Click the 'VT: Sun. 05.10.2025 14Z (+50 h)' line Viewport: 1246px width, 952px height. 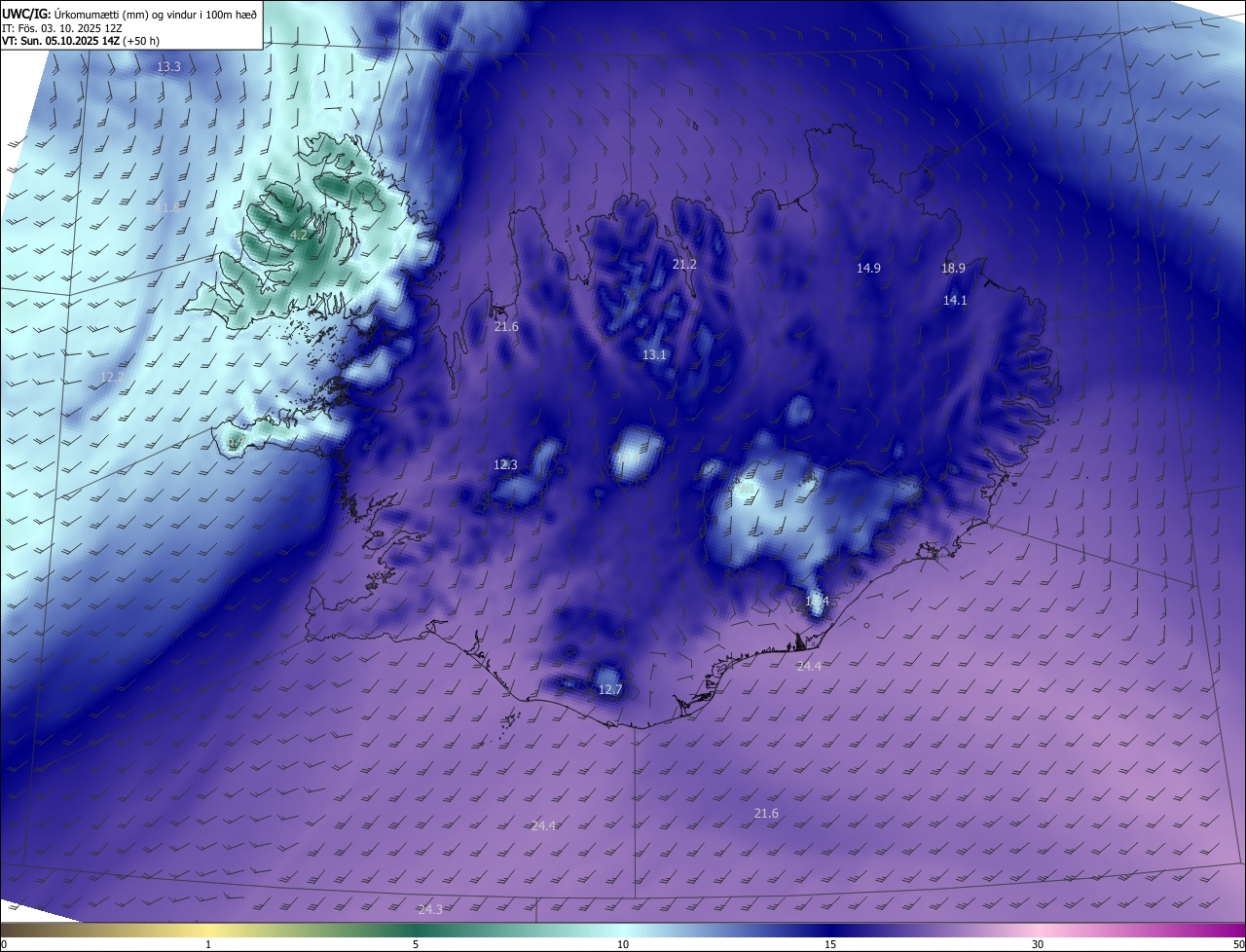click(x=81, y=41)
